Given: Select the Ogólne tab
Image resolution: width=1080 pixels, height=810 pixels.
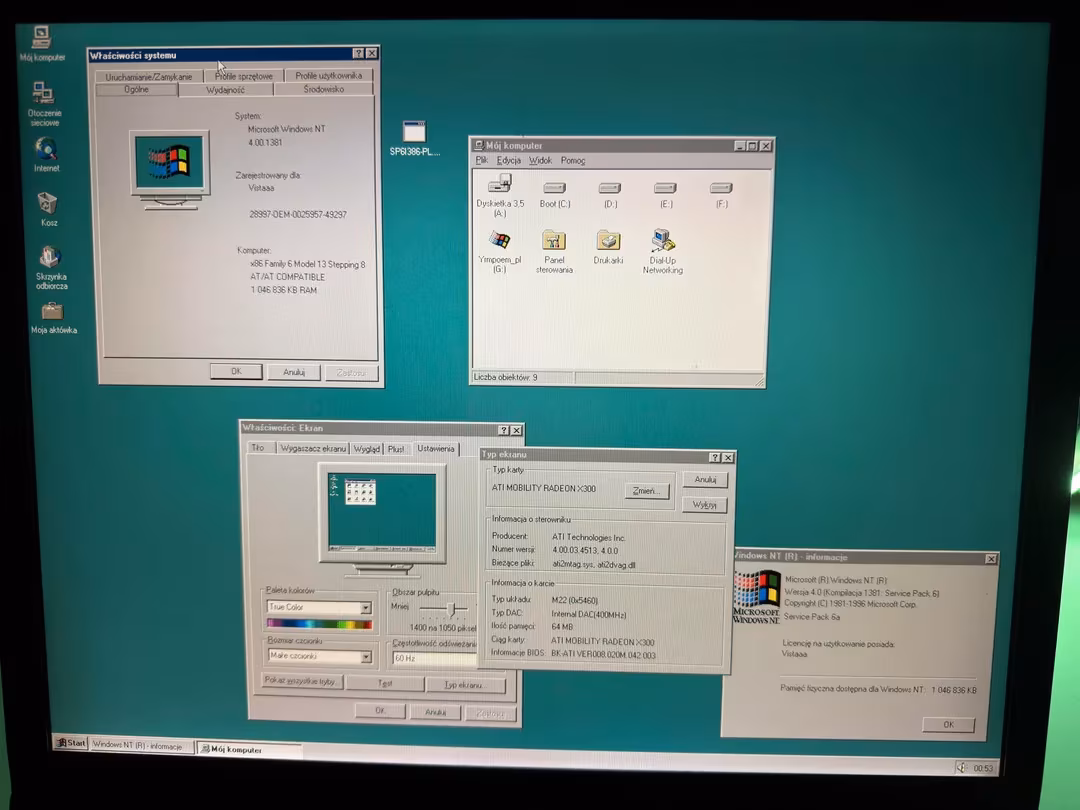Looking at the screenshot, I should coord(136,90).
